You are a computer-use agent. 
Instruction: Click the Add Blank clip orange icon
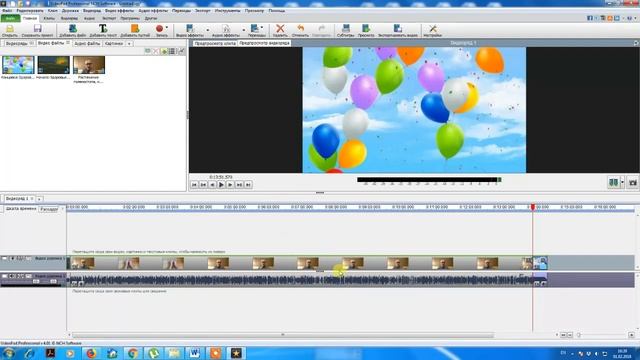[135, 28]
